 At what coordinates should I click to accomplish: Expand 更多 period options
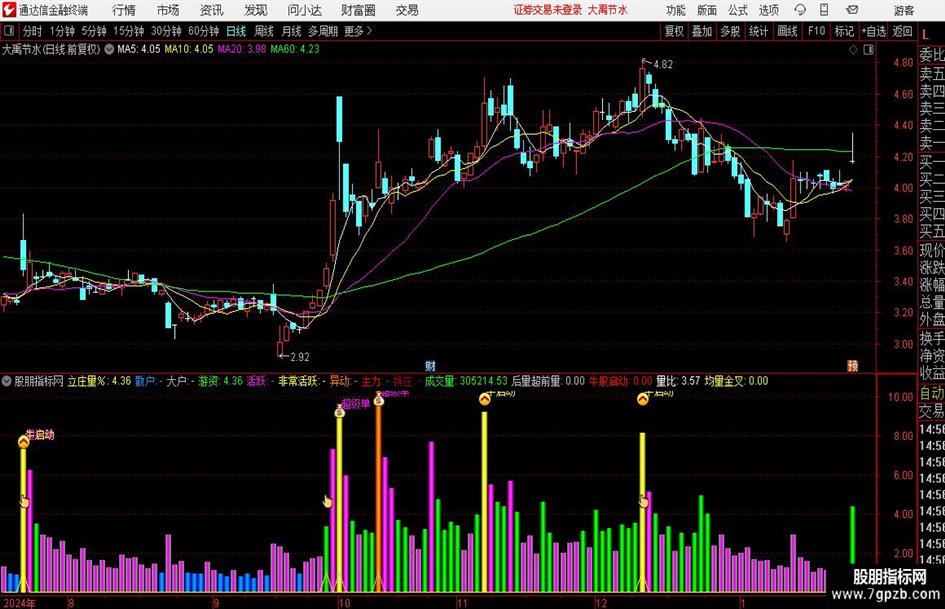pyautogui.click(x=358, y=31)
